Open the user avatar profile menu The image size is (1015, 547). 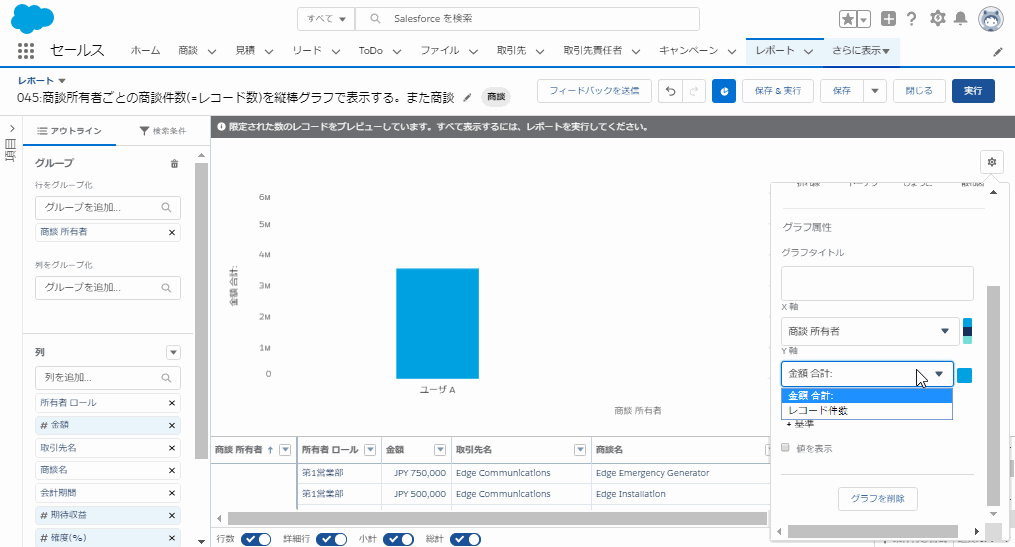(x=991, y=19)
